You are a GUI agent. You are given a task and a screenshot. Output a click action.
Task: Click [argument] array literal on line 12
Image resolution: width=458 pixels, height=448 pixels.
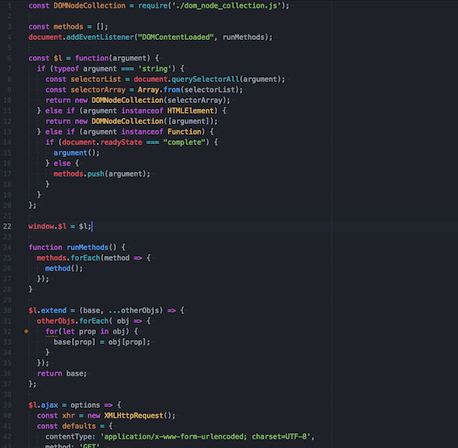tap(188, 121)
